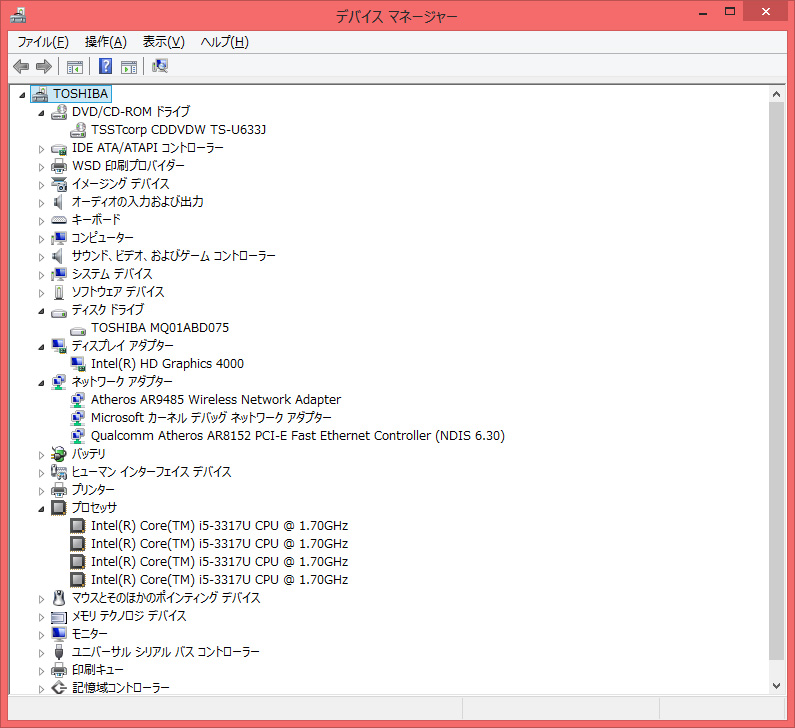Expand the キーボード category

(x=41, y=220)
